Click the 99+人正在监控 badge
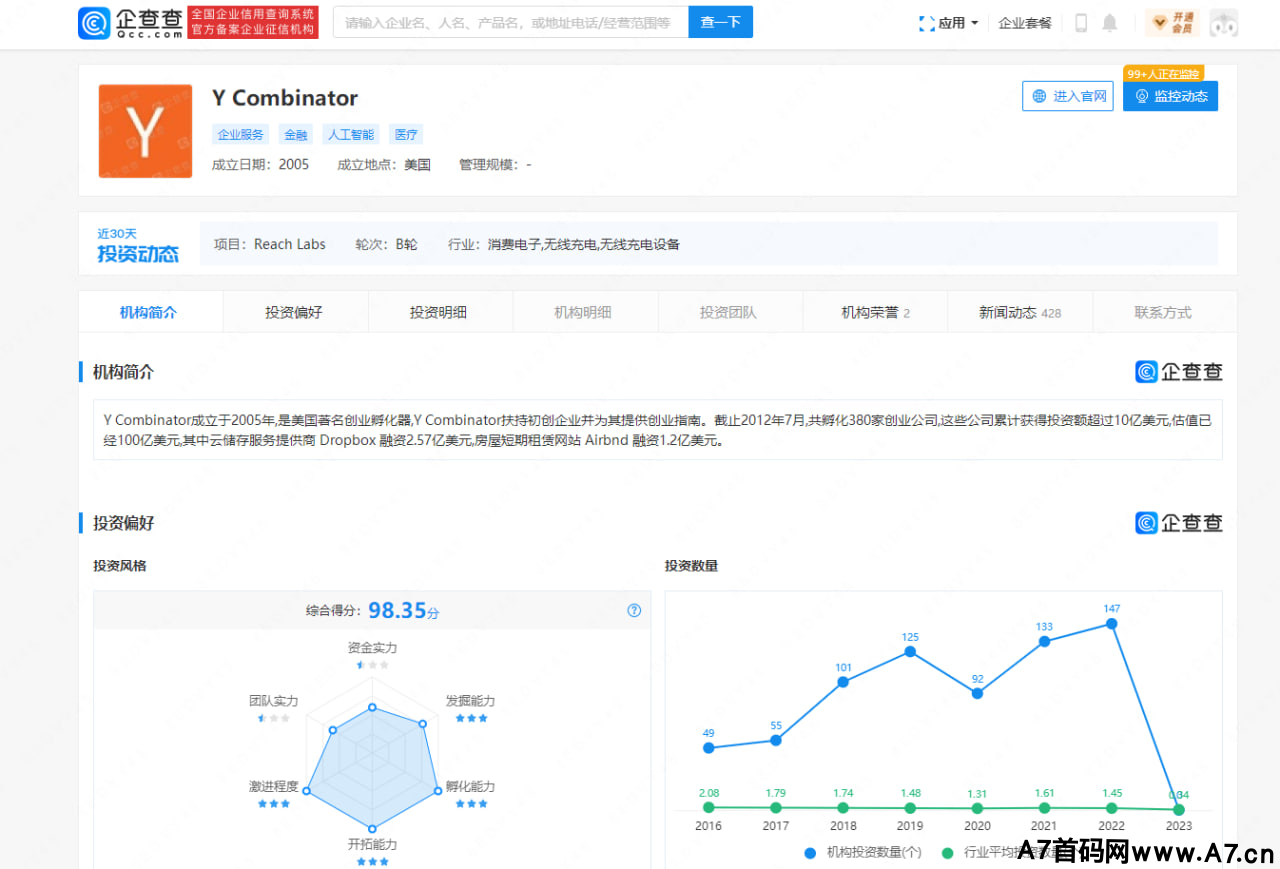1280x869 pixels. [x=1164, y=74]
